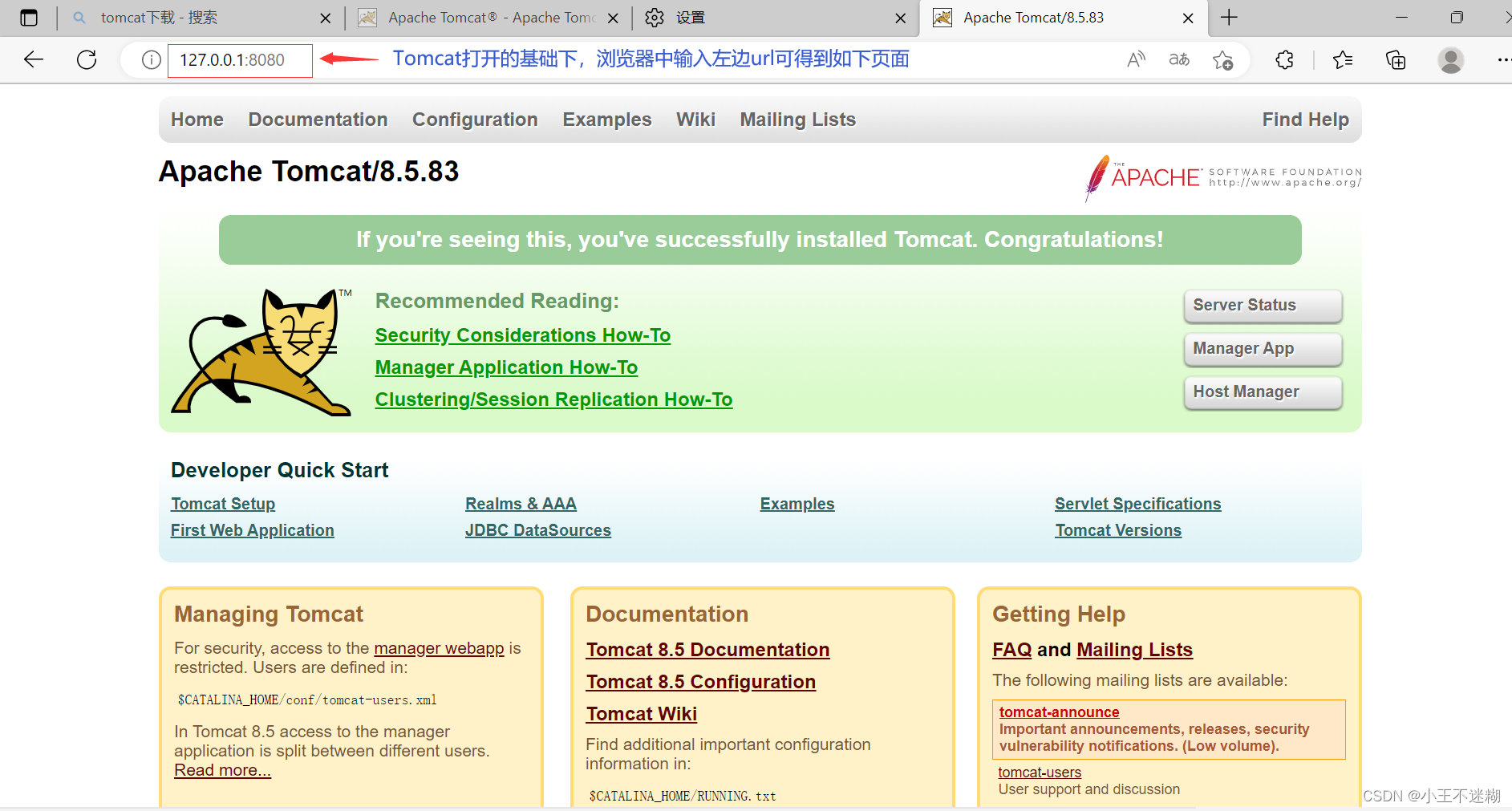The width and height of the screenshot is (1512, 811).
Task: Click the $CATALINA_HOME/conf/tomcat-users.xml path text
Action: [x=307, y=700]
